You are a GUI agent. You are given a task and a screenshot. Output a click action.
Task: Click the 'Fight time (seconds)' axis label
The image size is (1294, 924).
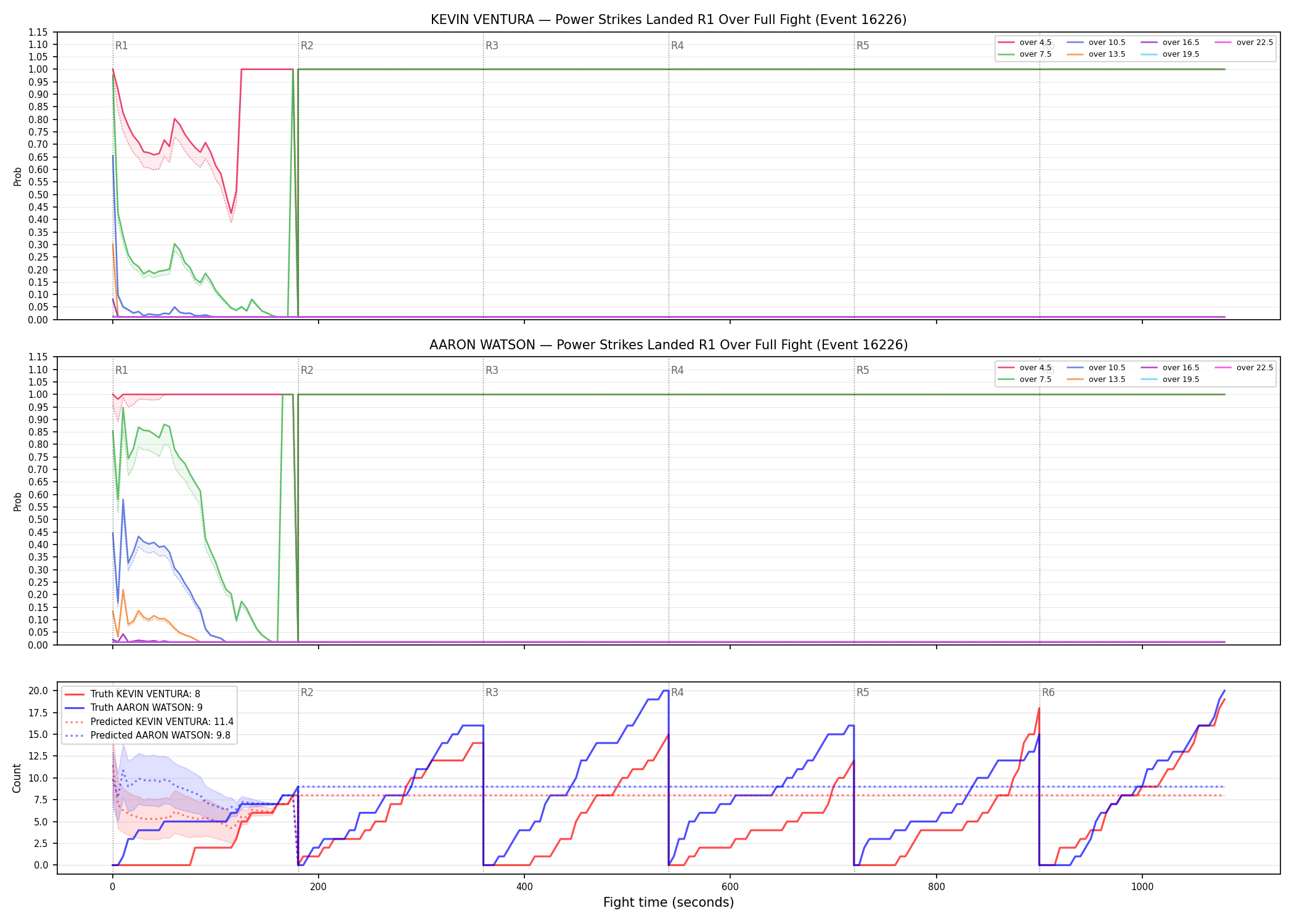click(669, 902)
